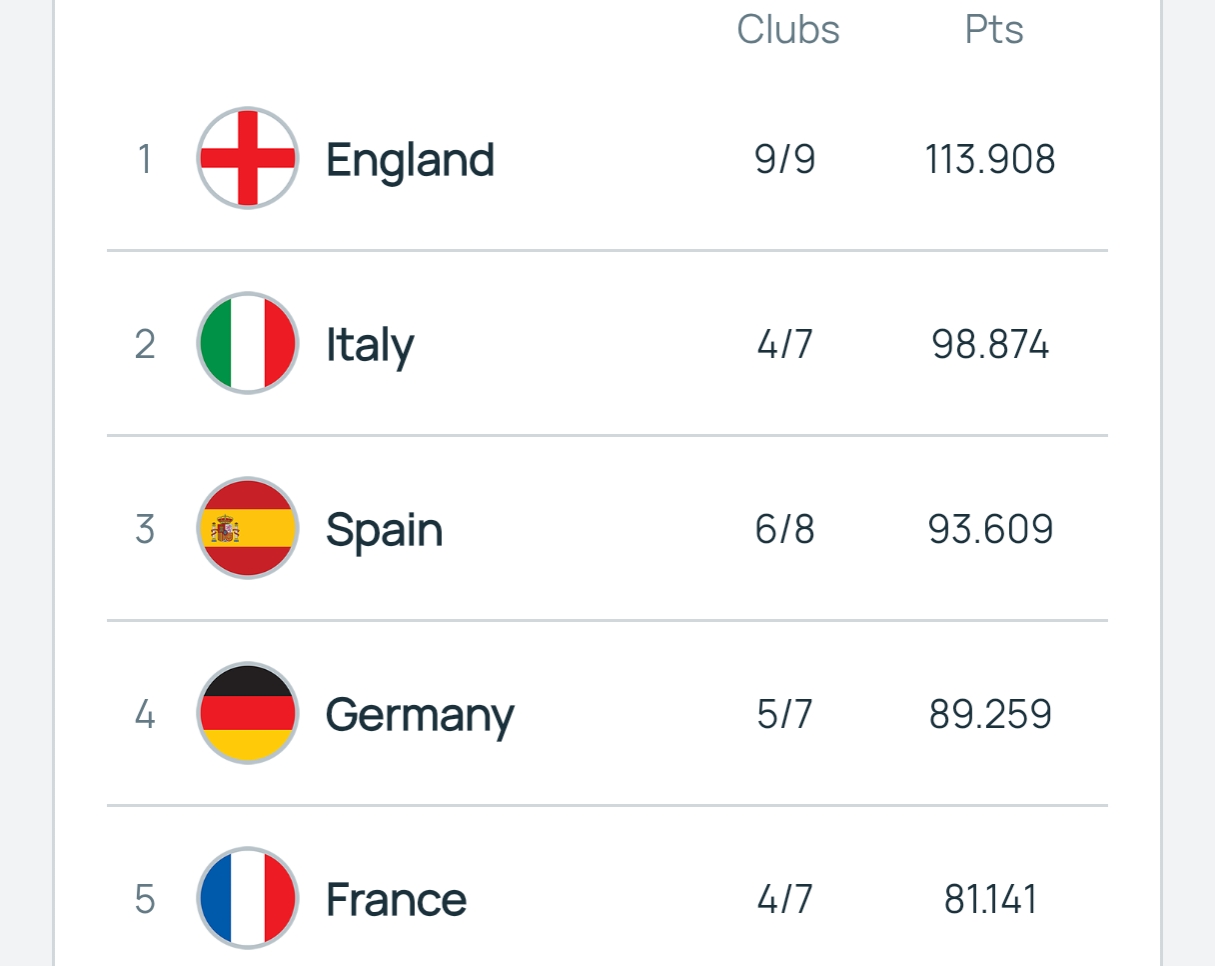
Task: Click Spain's 6/8 clubs value
Action: point(785,530)
